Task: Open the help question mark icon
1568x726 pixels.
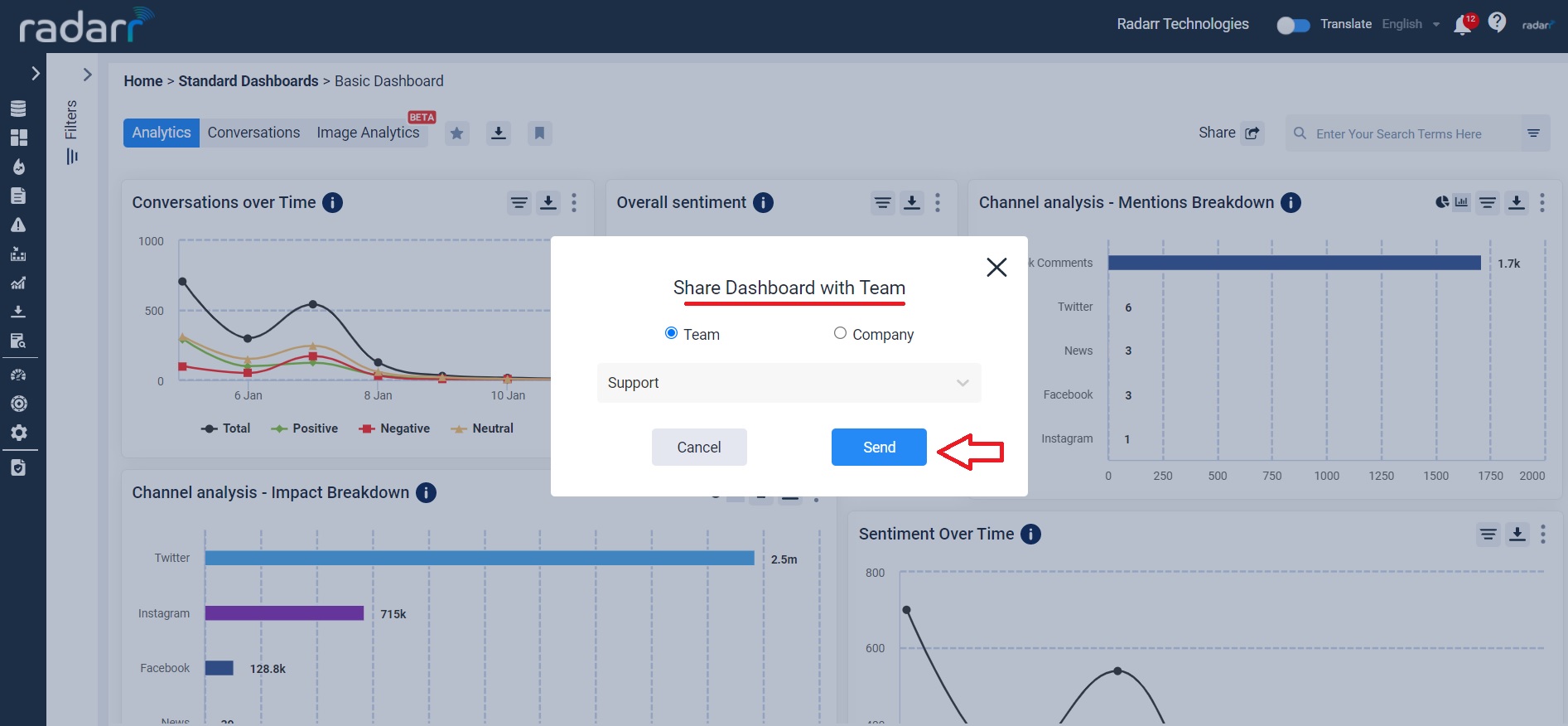Action: click(1497, 22)
